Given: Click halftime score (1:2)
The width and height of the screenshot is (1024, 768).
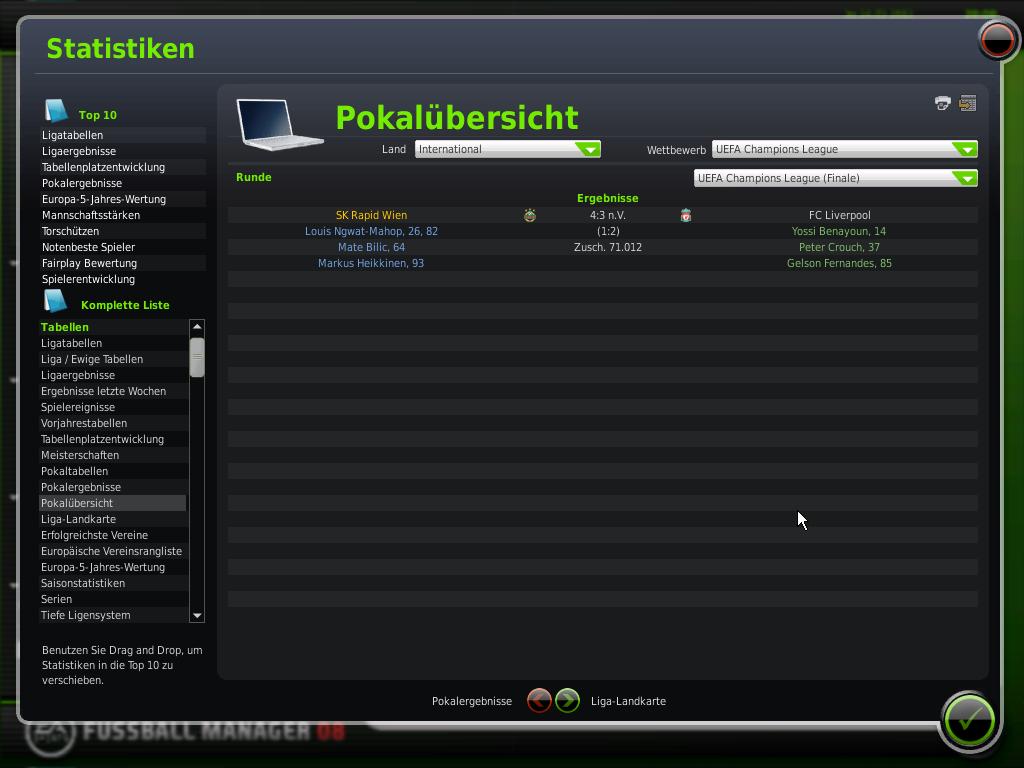Looking at the screenshot, I should [x=608, y=231].
